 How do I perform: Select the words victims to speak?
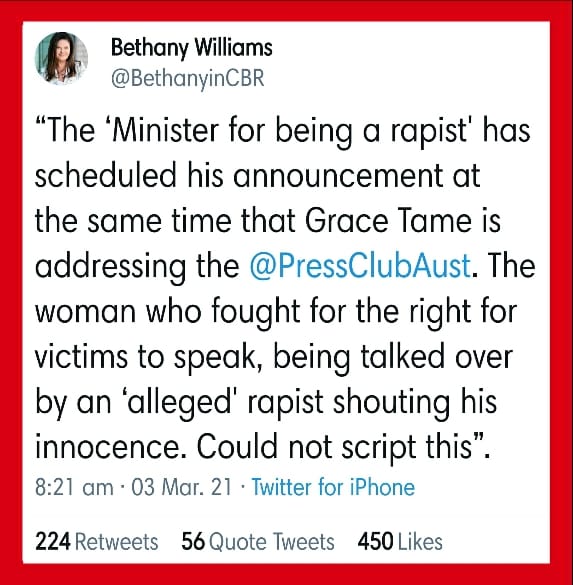pyautogui.click(x=143, y=357)
